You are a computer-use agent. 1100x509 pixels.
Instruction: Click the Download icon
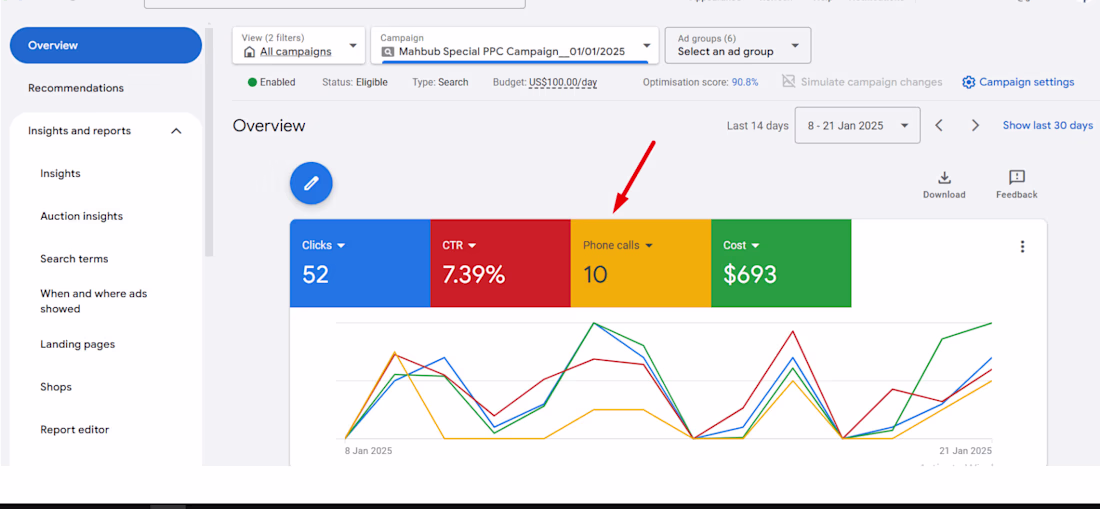point(944,177)
